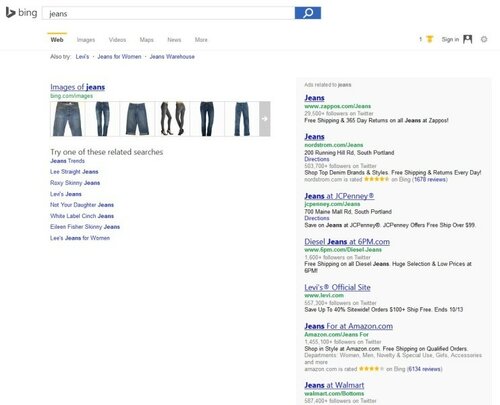Try the Jeans for Women suggestion
The height and width of the screenshot is (405, 500).
pos(119,57)
